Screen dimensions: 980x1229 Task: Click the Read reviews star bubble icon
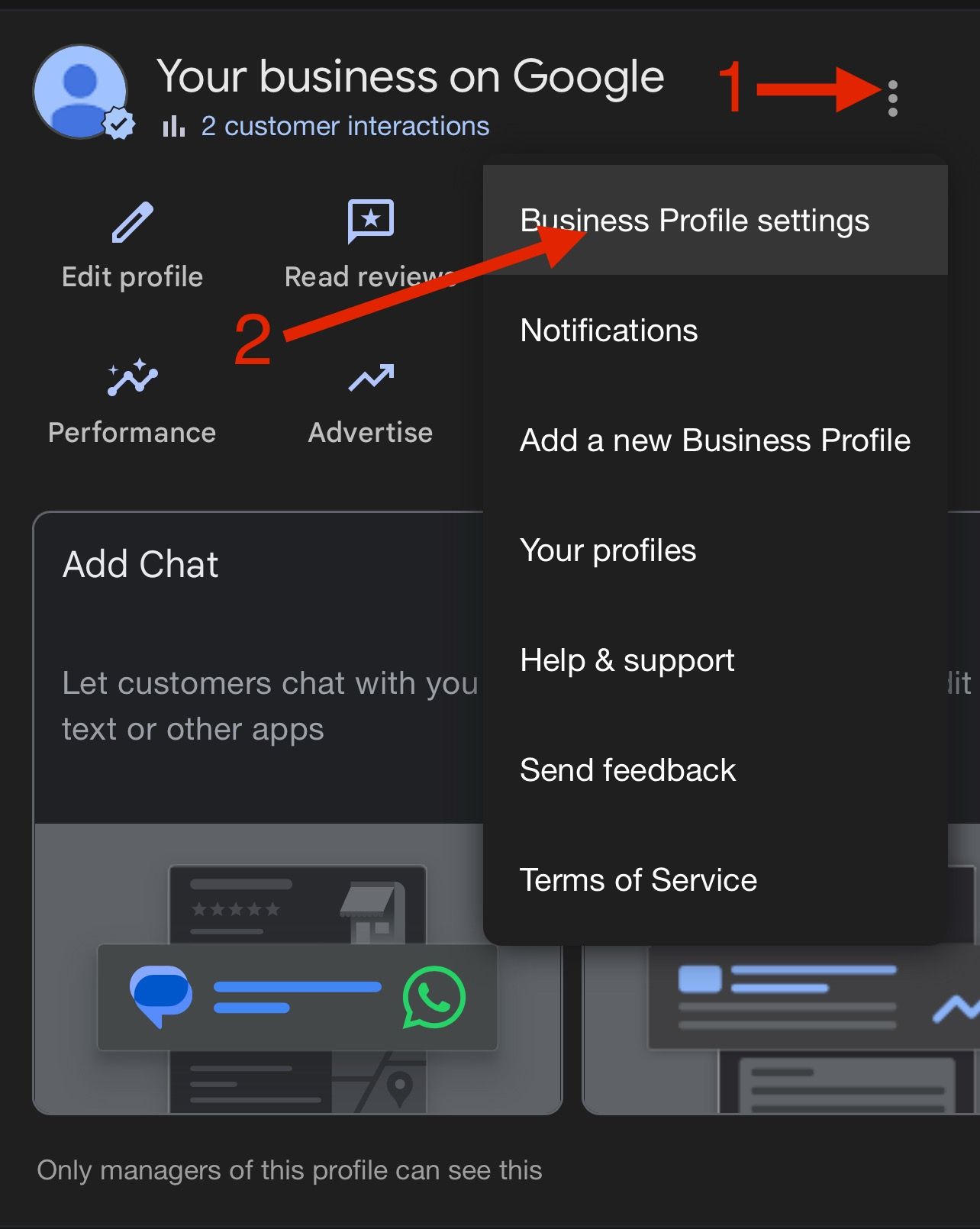coord(371,221)
